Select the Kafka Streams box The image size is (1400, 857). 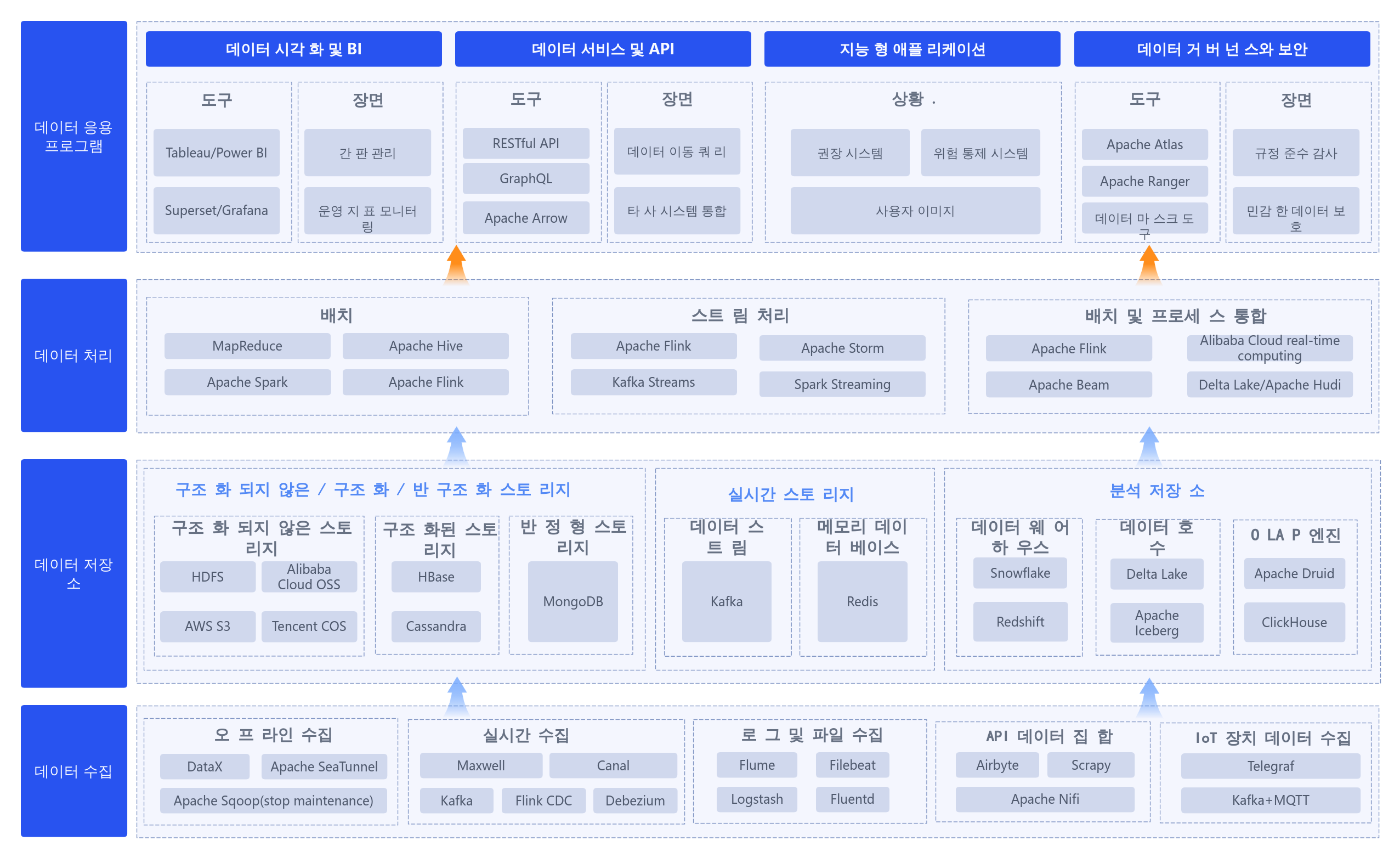click(654, 382)
